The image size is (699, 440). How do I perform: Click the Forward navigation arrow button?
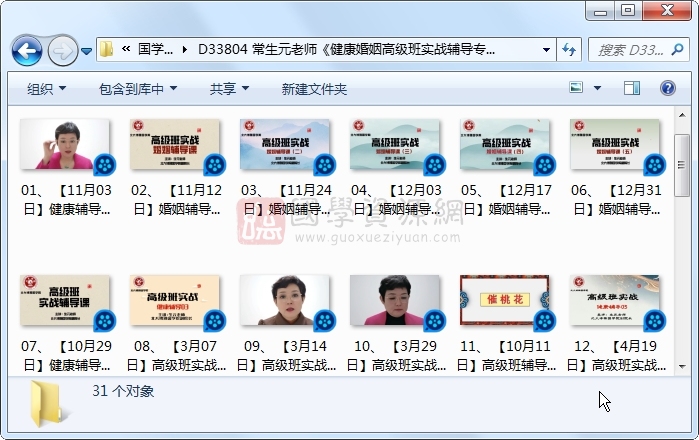62,50
